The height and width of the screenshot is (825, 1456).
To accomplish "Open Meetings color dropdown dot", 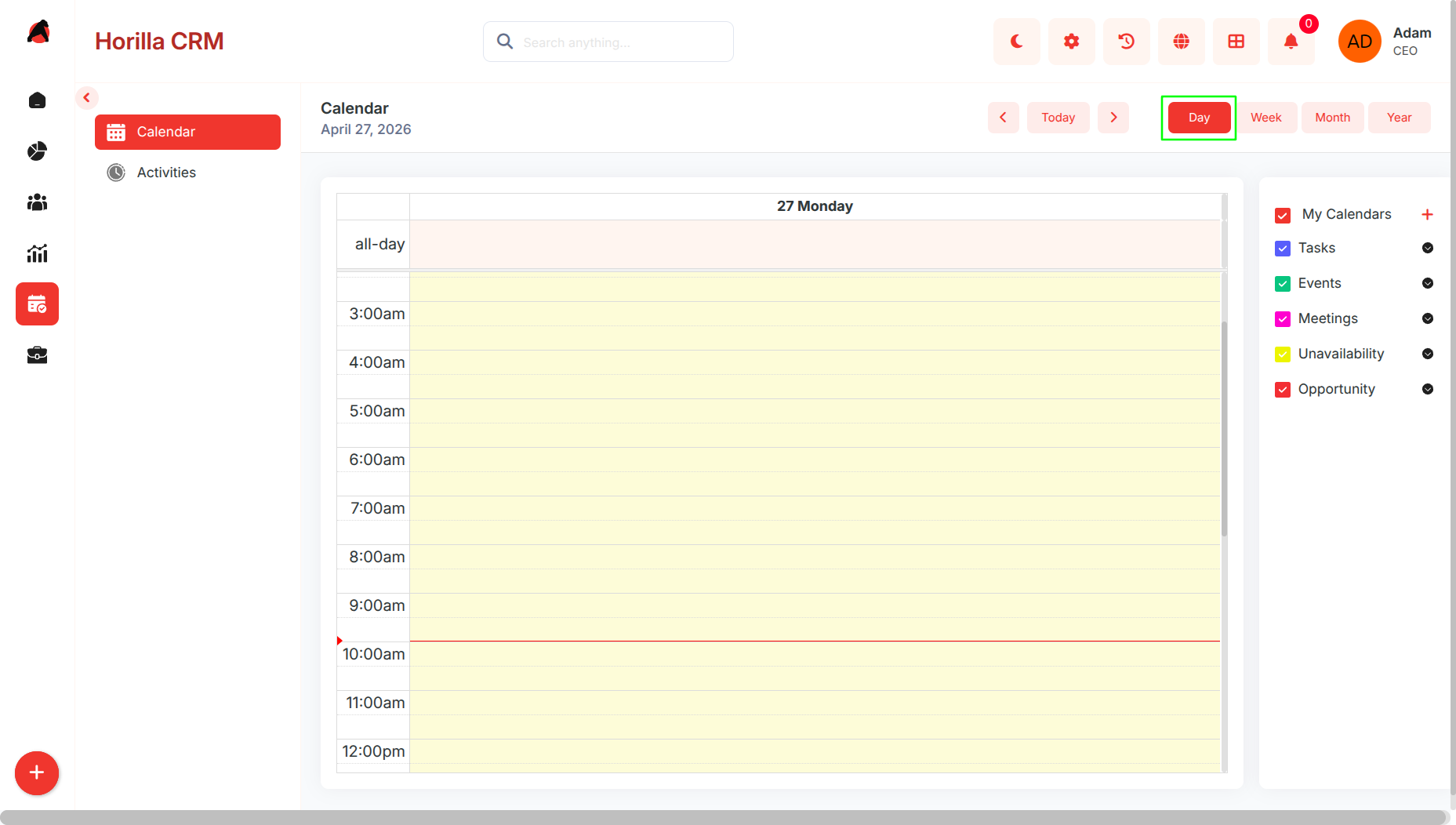I will 1428,318.
